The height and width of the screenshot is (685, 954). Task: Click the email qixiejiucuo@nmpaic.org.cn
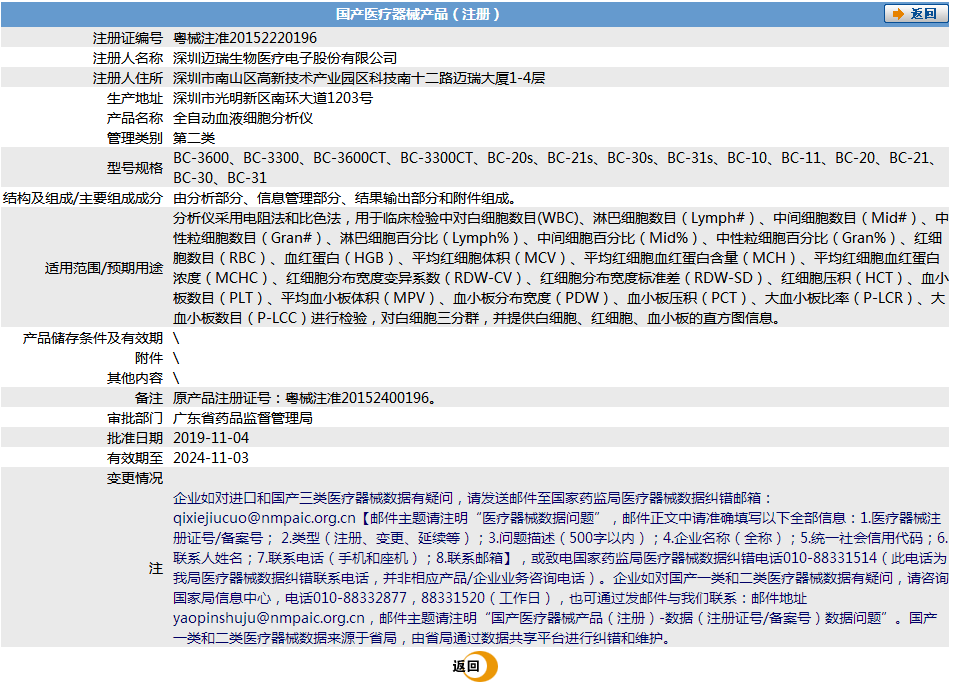click(264, 518)
